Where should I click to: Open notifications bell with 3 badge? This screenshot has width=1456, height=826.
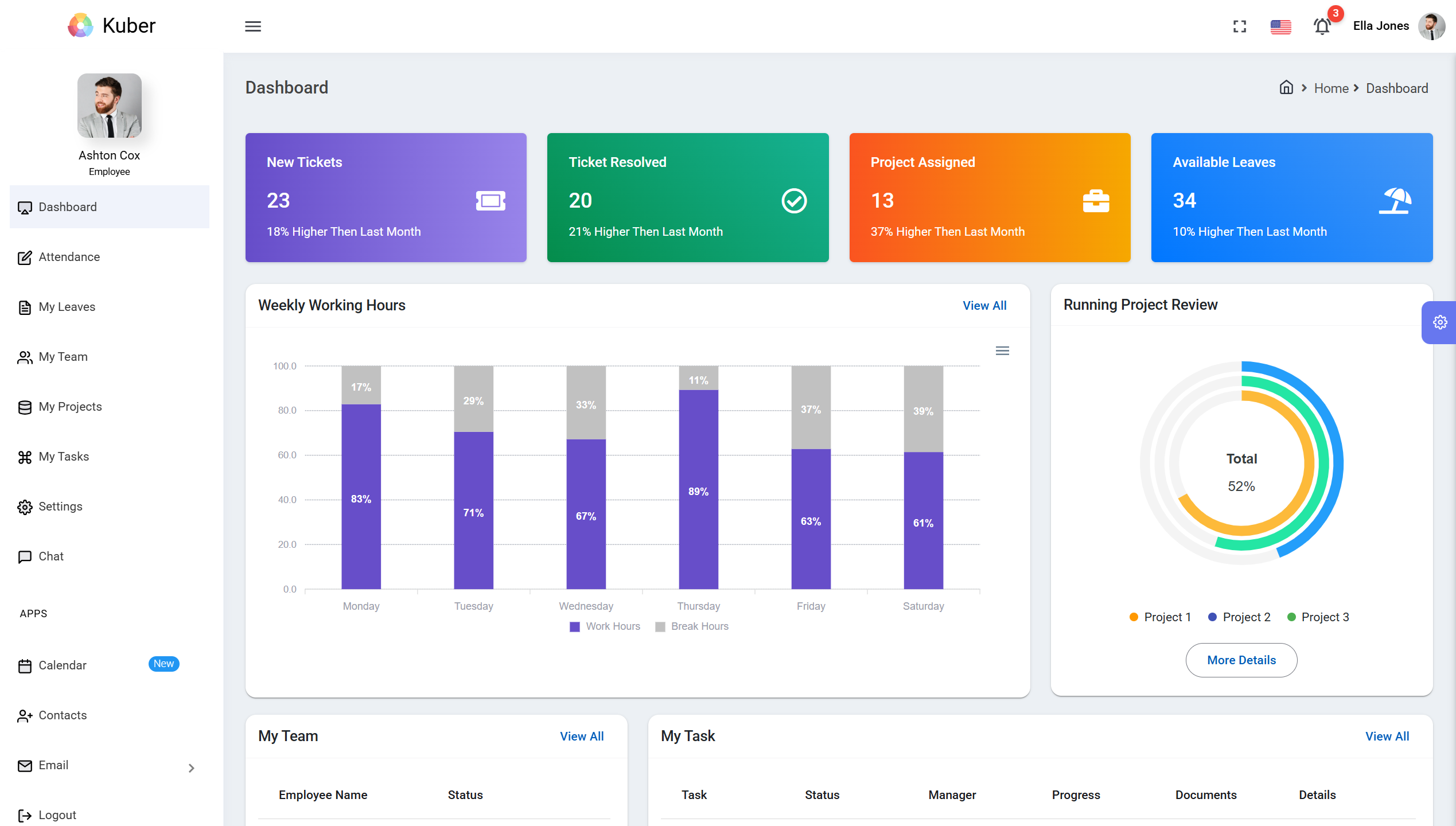(x=1322, y=26)
